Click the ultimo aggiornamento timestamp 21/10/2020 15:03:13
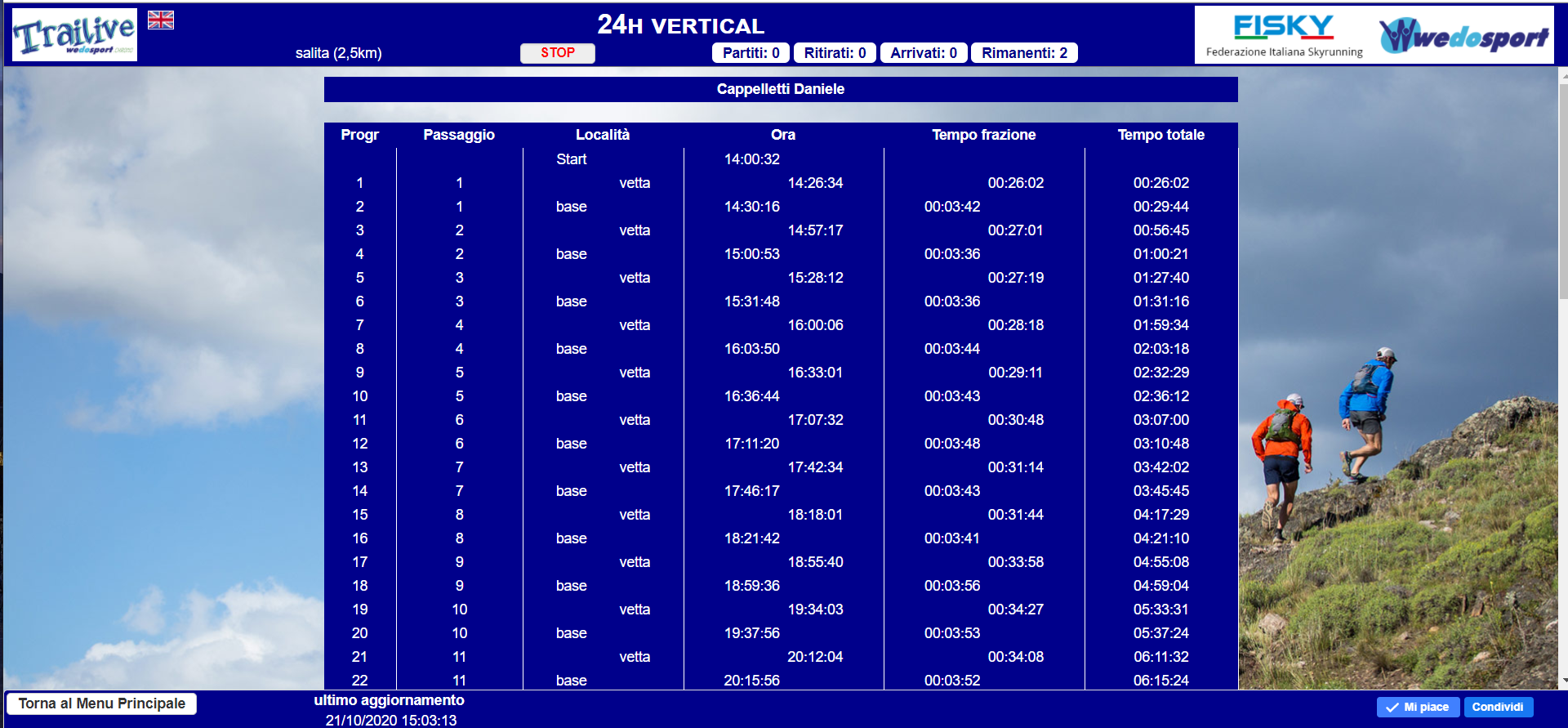 tap(391, 721)
